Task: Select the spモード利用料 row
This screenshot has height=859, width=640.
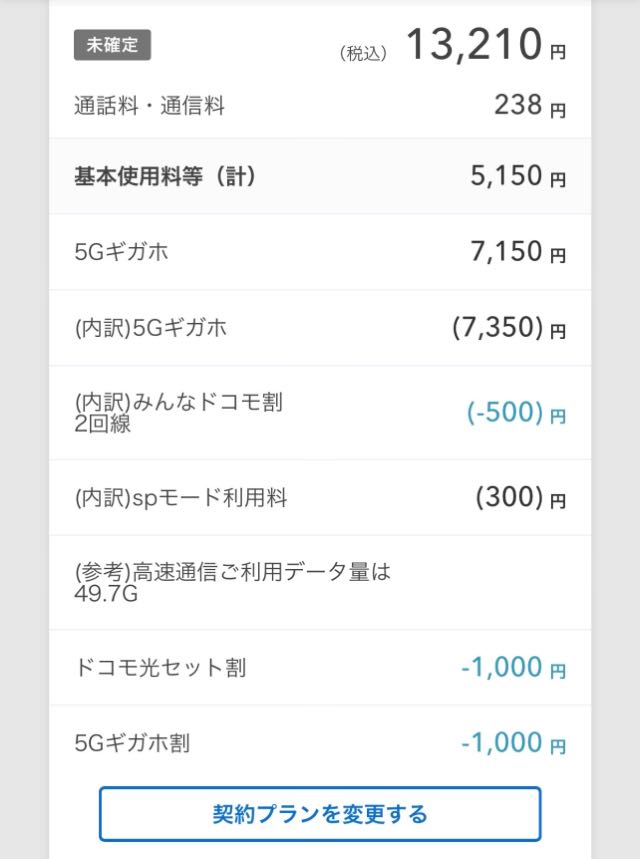Action: click(x=320, y=497)
